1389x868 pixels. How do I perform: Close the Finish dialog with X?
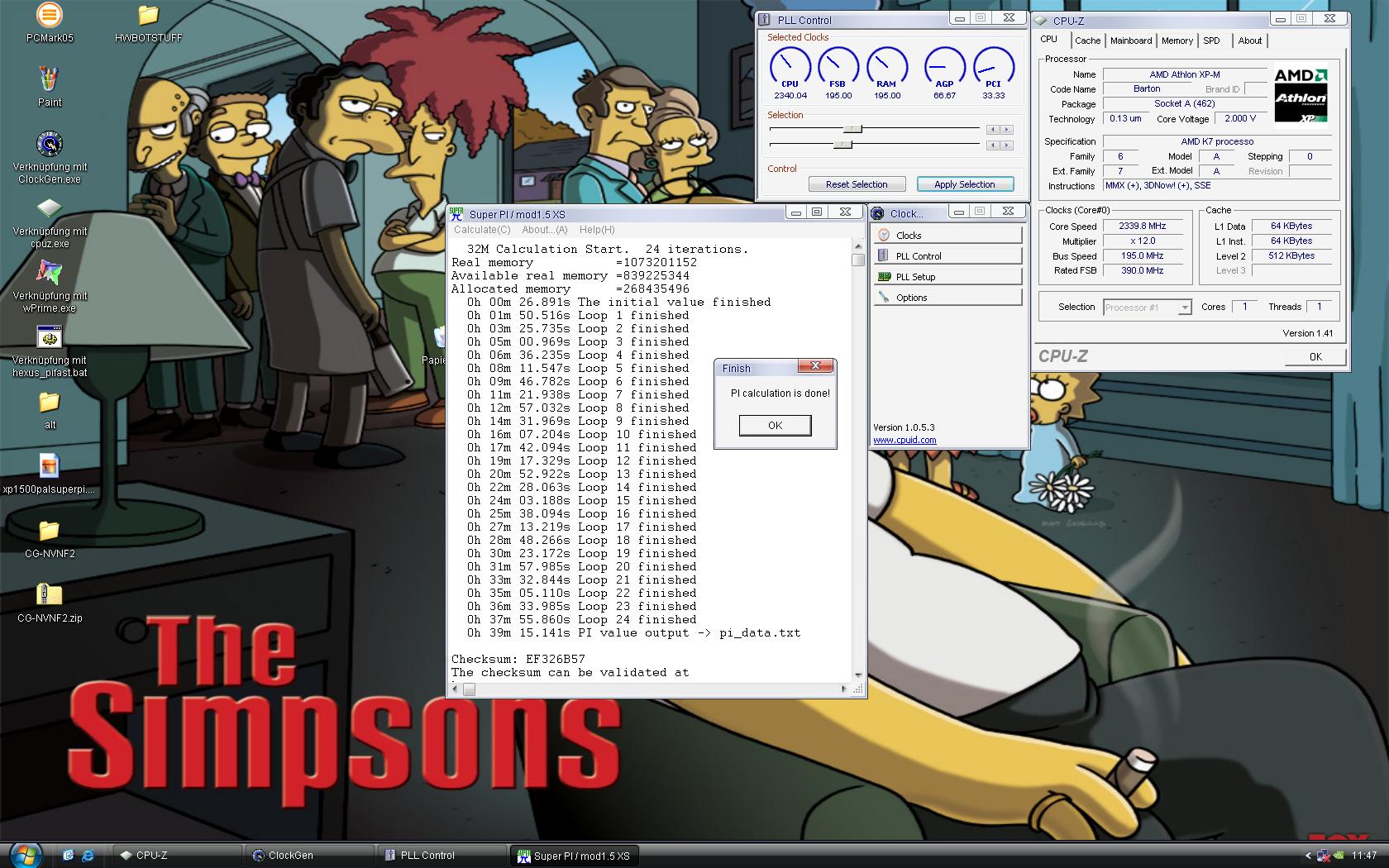pos(815,366)
